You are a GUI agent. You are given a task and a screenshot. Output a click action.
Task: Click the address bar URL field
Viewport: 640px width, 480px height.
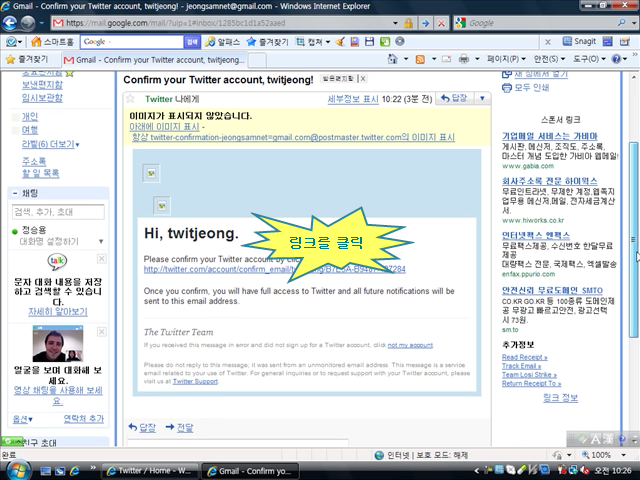click(x=220, y=23)
